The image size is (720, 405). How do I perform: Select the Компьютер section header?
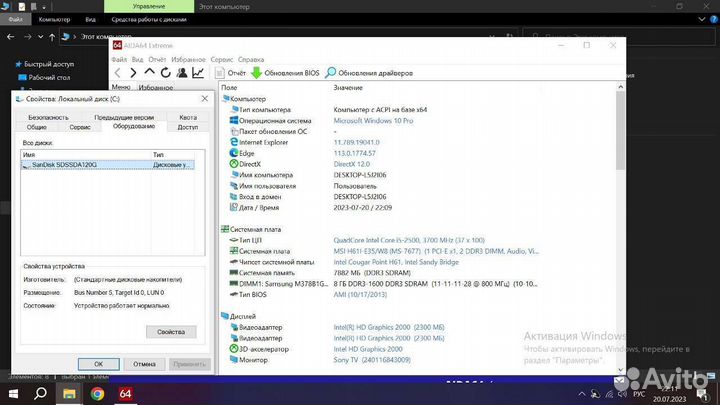pos(248,99)
